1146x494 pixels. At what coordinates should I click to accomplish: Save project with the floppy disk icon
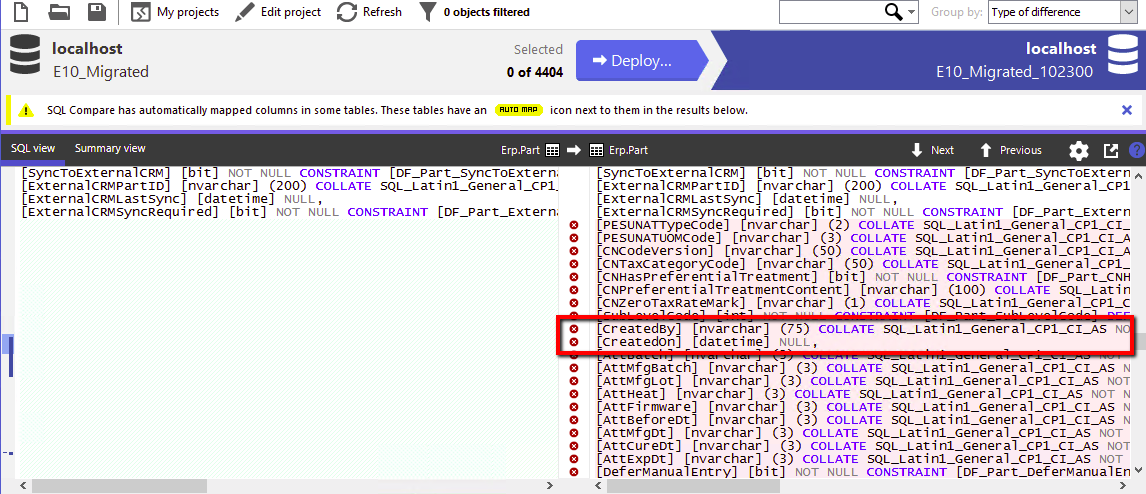tap(96, 12)
